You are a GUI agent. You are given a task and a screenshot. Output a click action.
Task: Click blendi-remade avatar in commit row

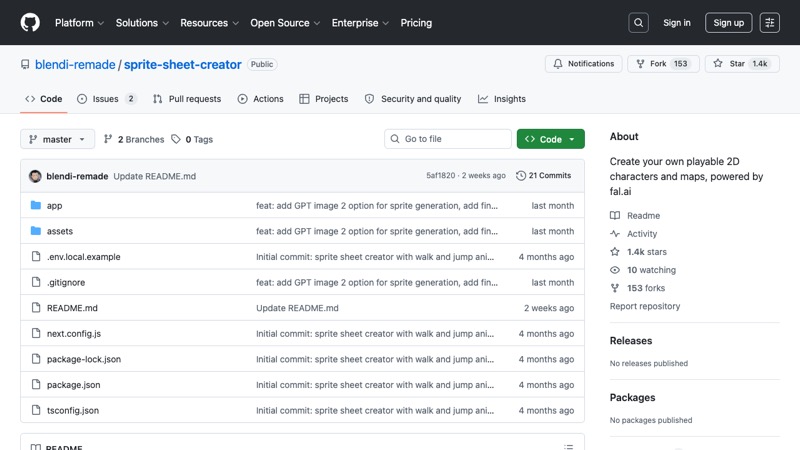35,176
